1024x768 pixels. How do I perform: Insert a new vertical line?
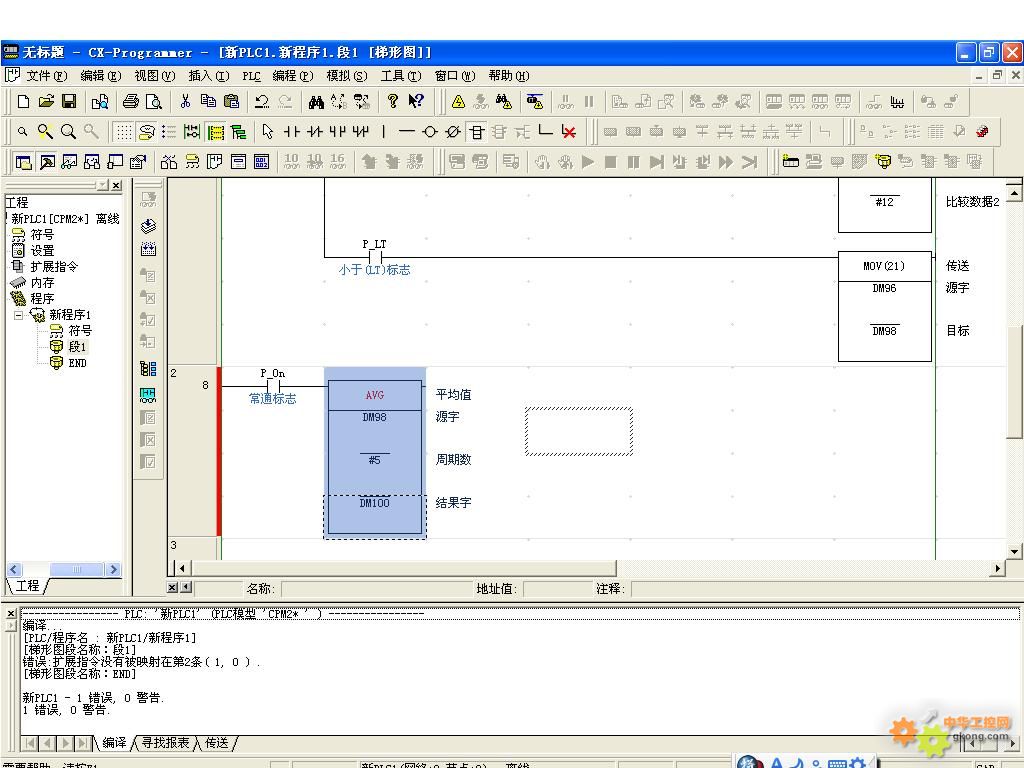point(383,131)
